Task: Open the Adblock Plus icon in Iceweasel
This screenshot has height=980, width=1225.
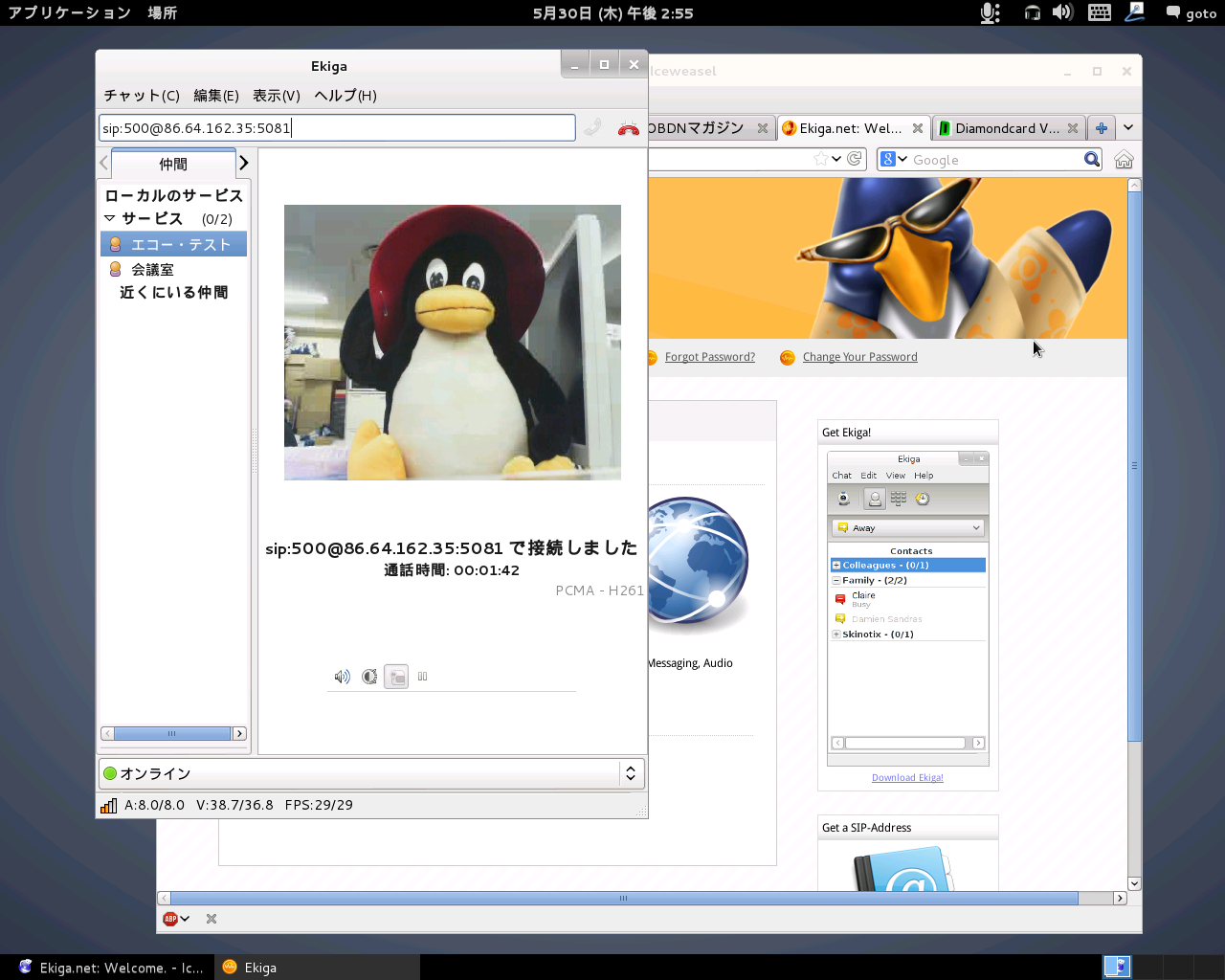Action: (169, 918)
